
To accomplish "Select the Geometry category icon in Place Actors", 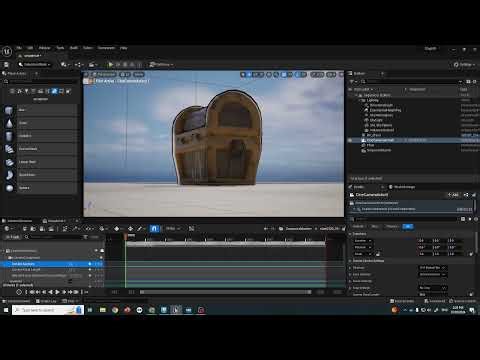I will pyautogui.click(x=54, y=91).
